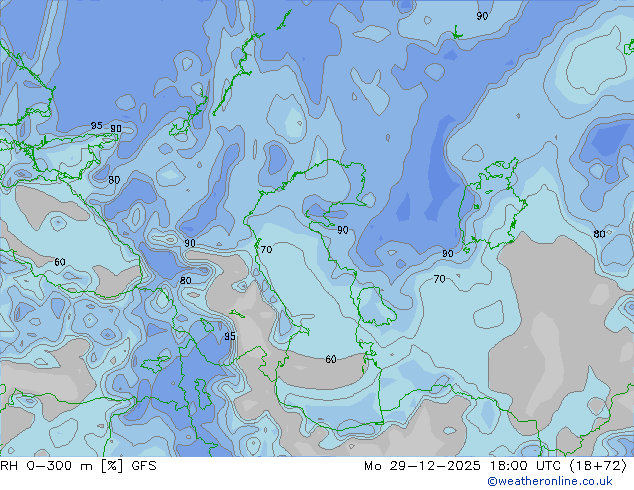Click the "RH 0-300 m [%]" caption text
This screenshot has height=490, width=634.
click(62, 466)
